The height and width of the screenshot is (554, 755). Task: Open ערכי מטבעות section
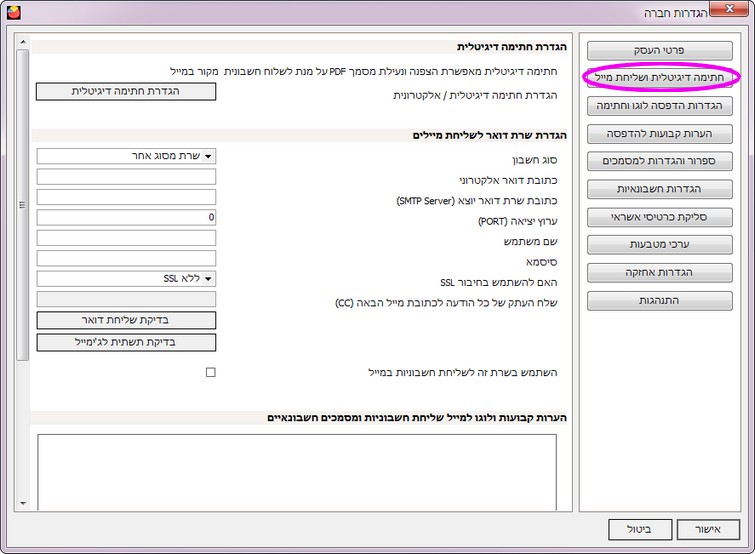click(x=659, y=245)
